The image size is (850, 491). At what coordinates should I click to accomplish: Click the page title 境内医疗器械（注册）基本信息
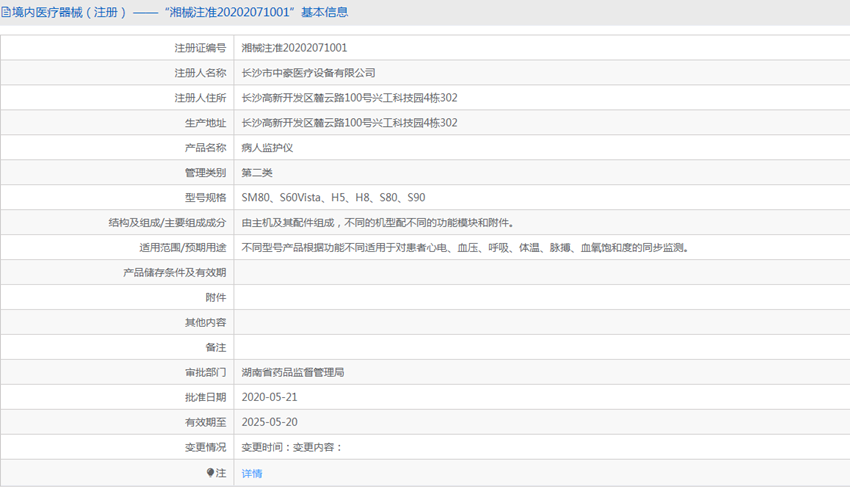pos(180,12)
